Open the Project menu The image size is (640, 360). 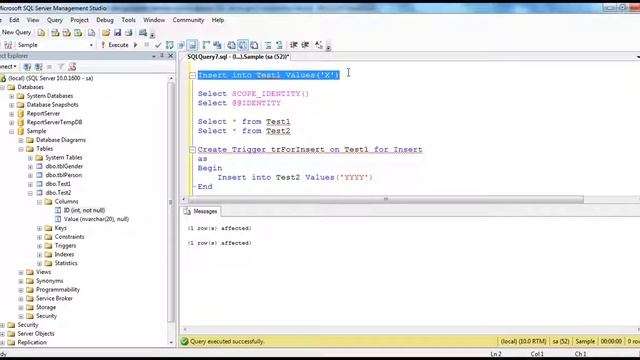click(79, 20)
